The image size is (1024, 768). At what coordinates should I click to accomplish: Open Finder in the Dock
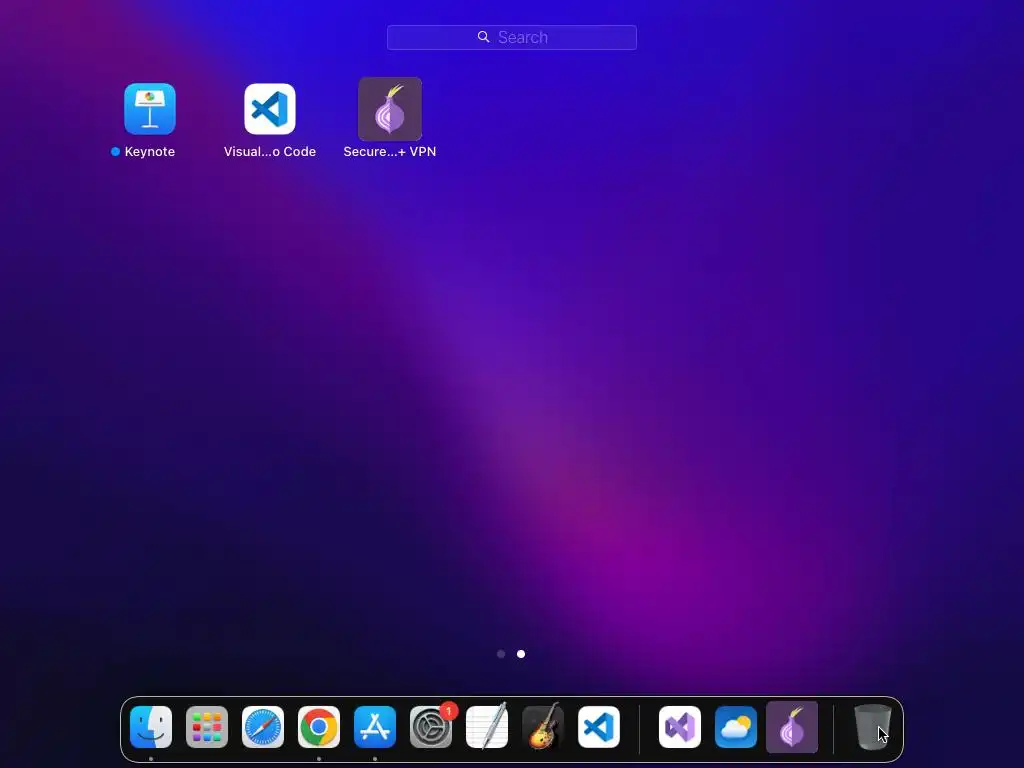(x=151, y=727)
